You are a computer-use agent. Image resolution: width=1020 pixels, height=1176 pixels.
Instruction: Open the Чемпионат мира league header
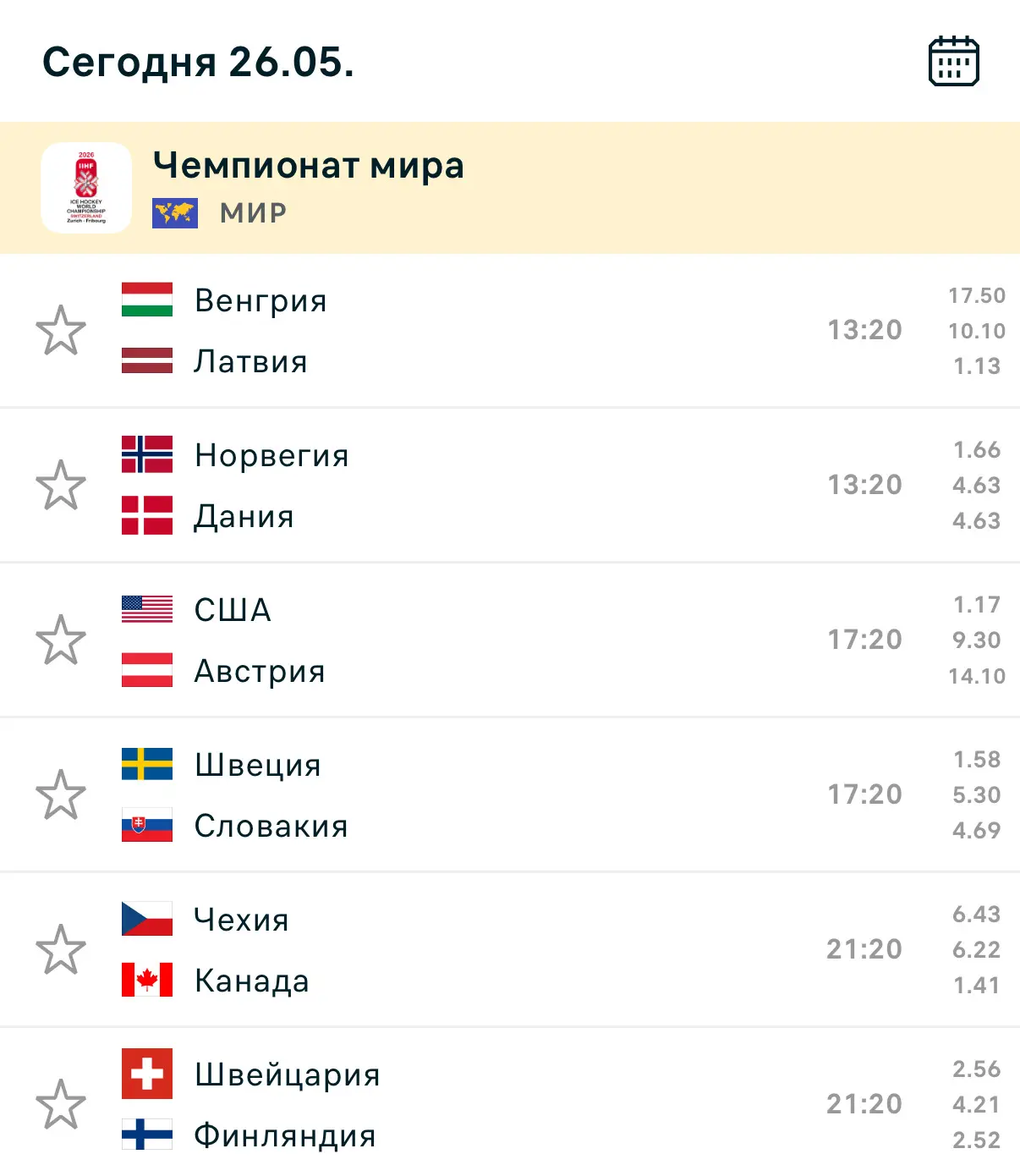510,188
